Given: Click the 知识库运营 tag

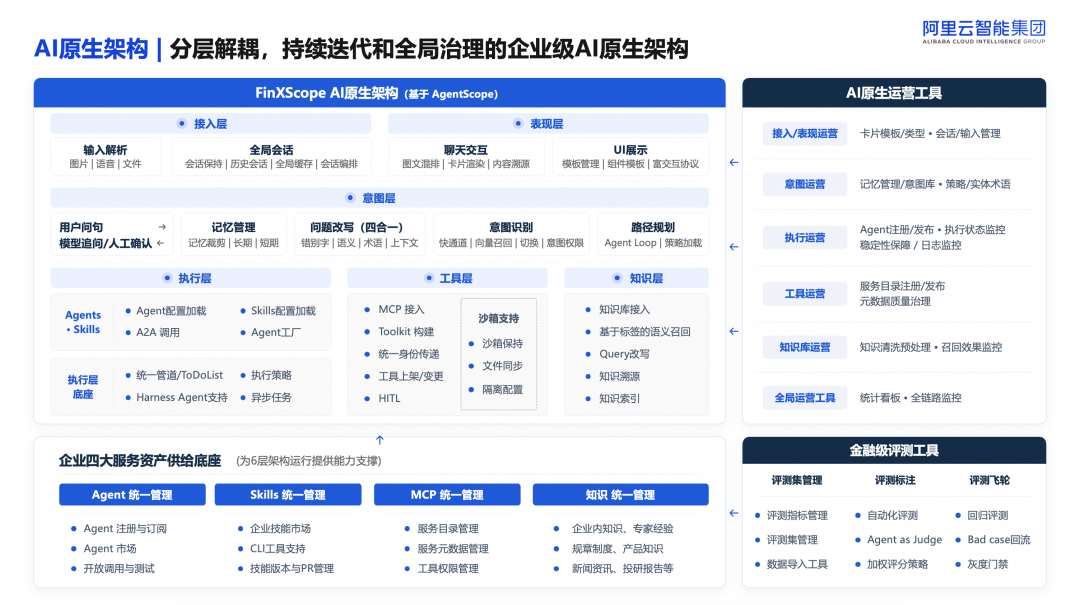Looking at the screenshot, I should pyautogui.click(x=804, y=347).
